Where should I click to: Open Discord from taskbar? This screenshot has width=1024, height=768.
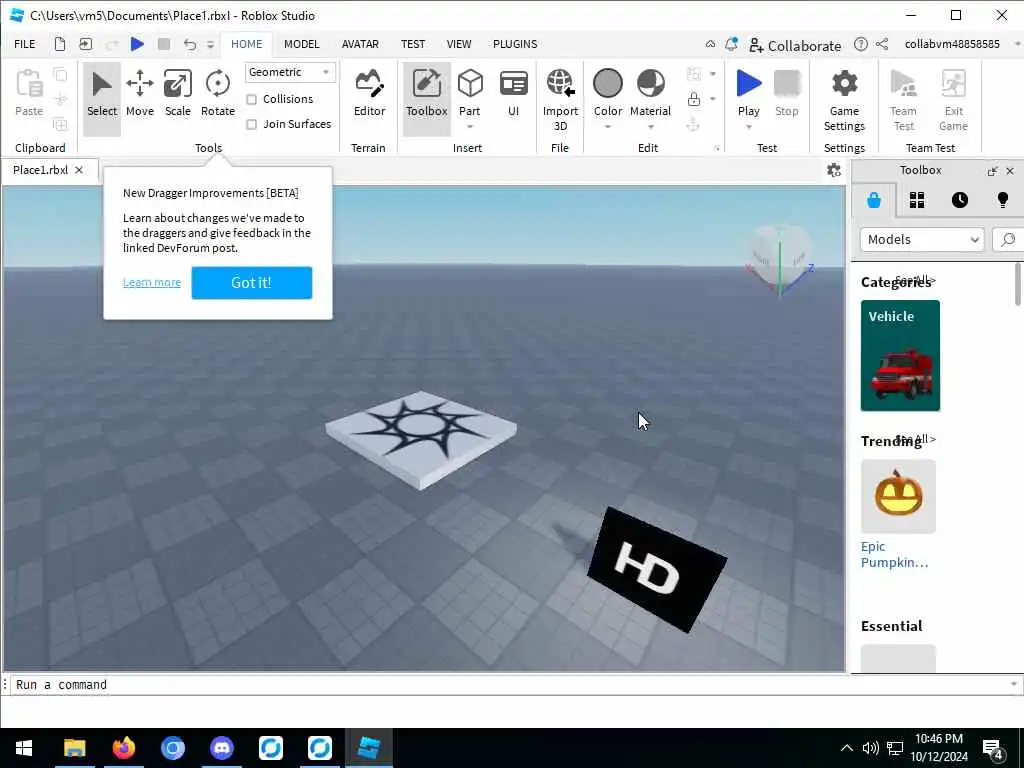coord(221,748)
